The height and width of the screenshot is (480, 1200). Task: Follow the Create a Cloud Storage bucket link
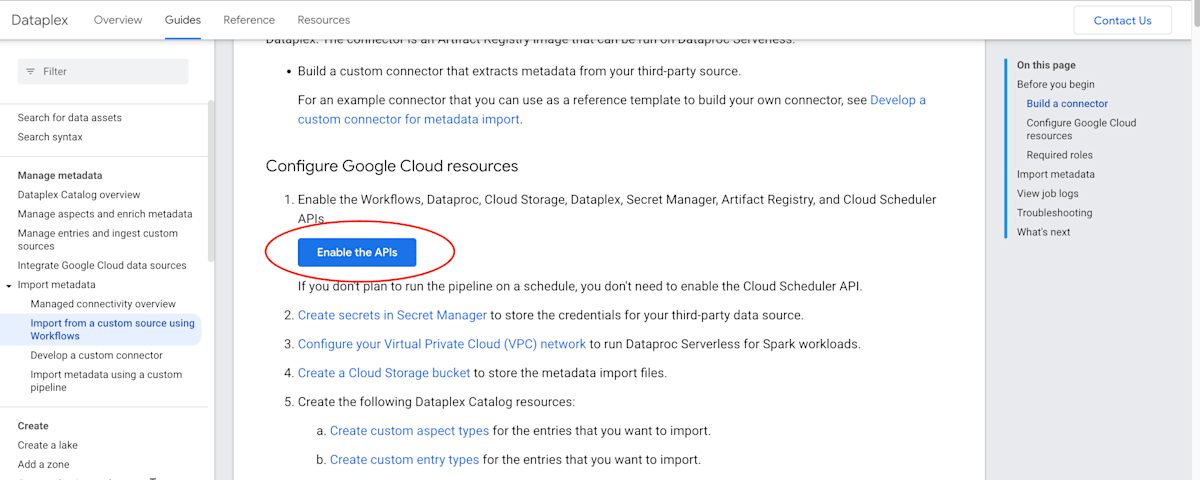pos(384,373)
